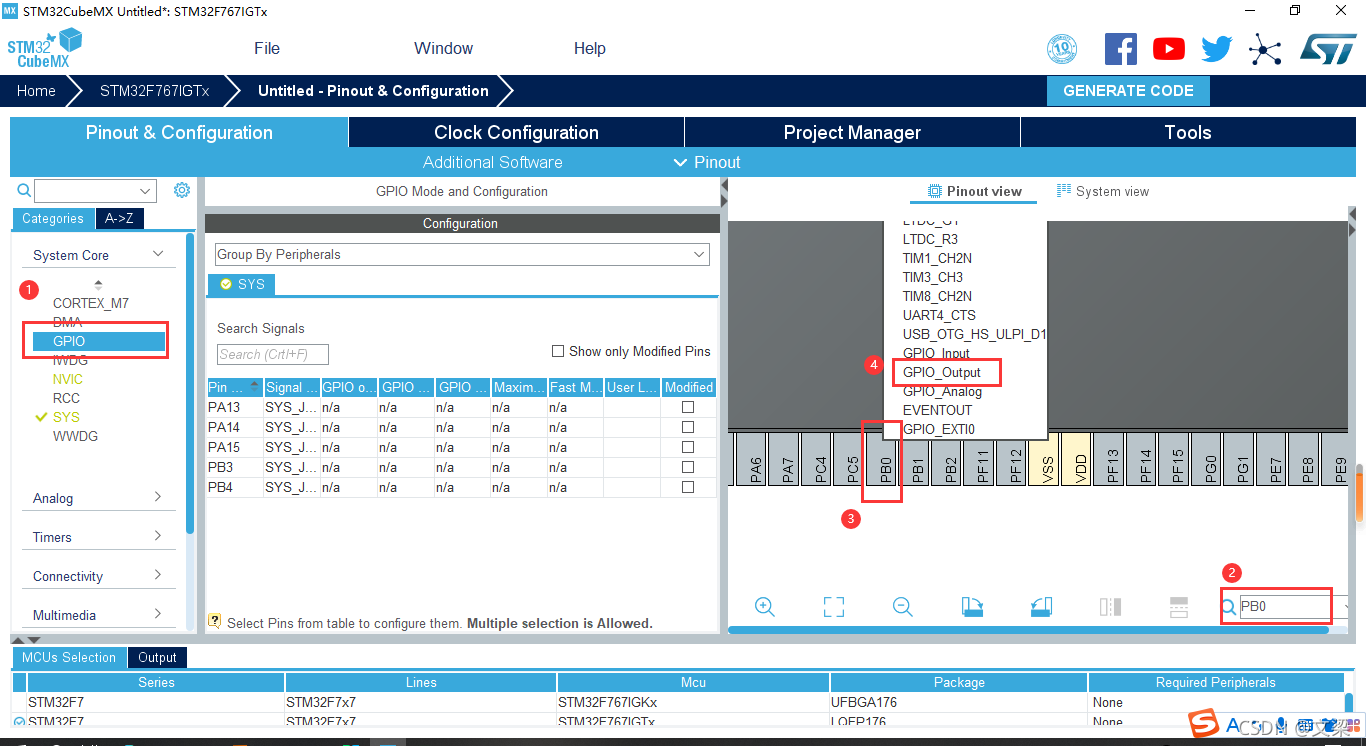Screen dimensions: 1366x746
Task: Click the ST logo icon
Action: pyautogui.click(x=1328, y=49)
